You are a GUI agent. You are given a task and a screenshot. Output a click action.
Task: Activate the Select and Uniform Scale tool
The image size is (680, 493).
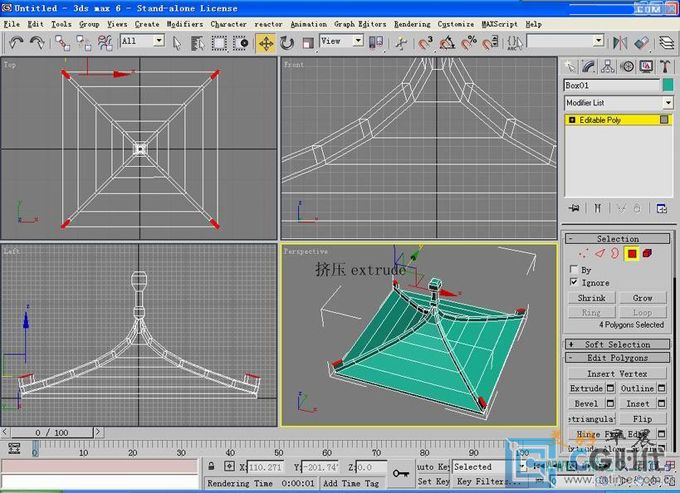click(x=308, y=43)
